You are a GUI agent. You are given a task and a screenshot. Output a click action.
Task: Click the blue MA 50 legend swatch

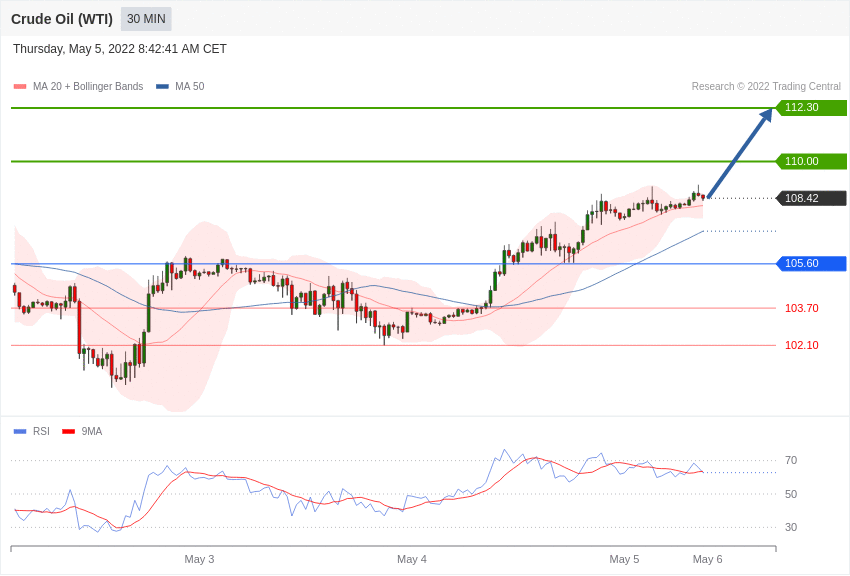pyautogui.click(x=162, y=87)
